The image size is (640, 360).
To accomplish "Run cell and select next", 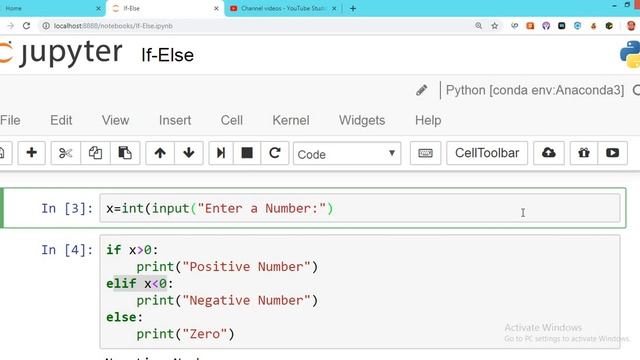I will click(221, 153).
